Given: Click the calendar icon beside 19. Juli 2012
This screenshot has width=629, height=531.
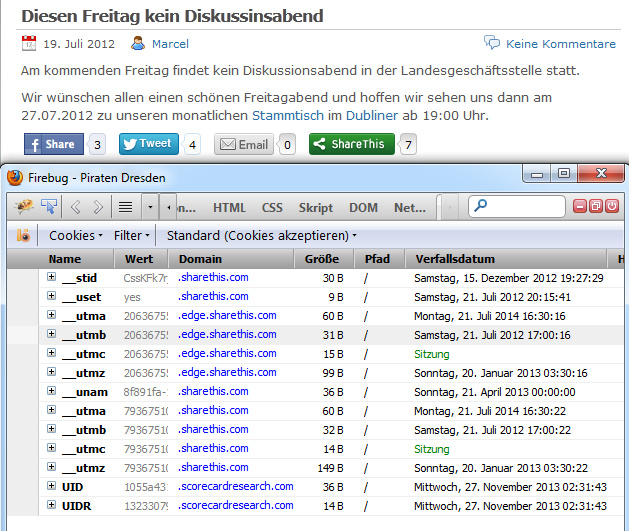Looking at the screenshot, I should 29,43.
